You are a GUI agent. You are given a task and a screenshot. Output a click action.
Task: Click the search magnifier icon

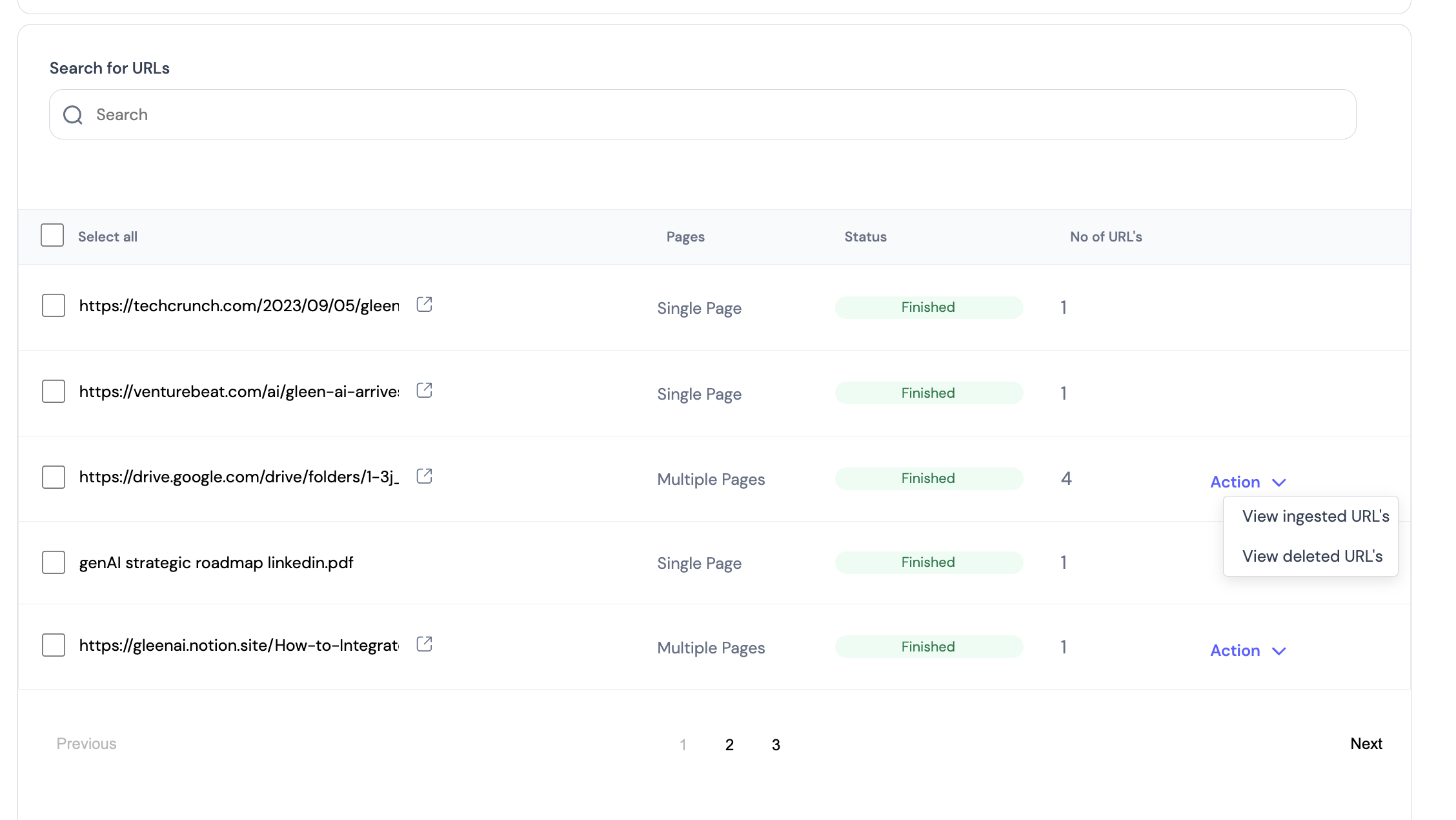[x=73, y=115]
